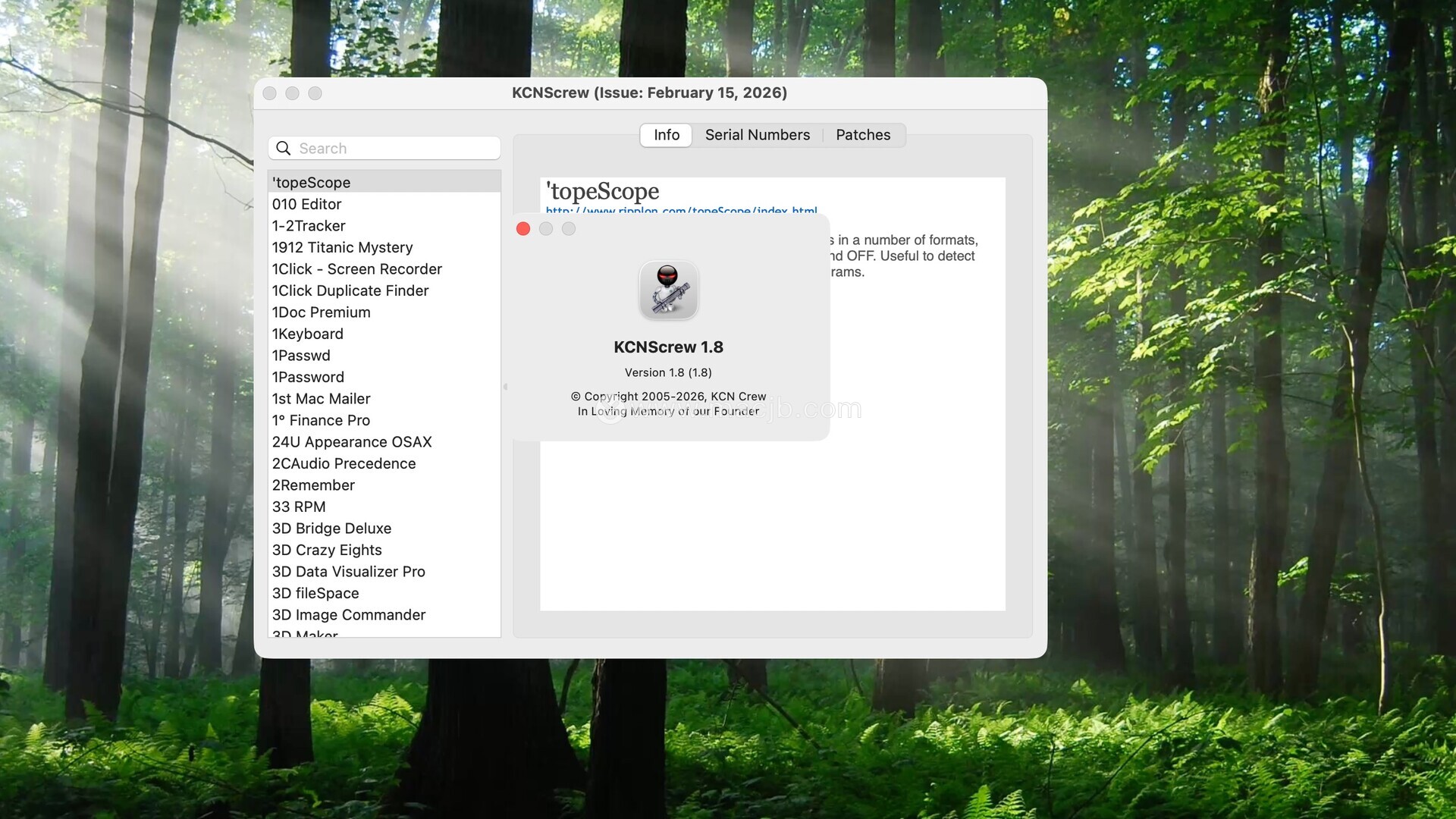Close the About KCNScrew dialog

[x=523, y=229]
